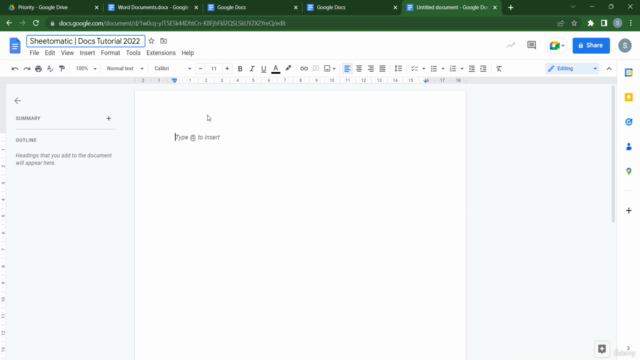The width and height of the screenshot is (640, 360).
Task: Decrease the indent
Action: [x=471, y=69]
